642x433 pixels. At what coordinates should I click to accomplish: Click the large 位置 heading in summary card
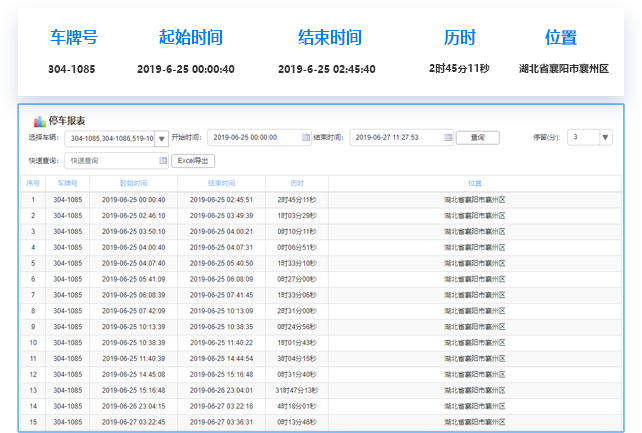point(561,37)
